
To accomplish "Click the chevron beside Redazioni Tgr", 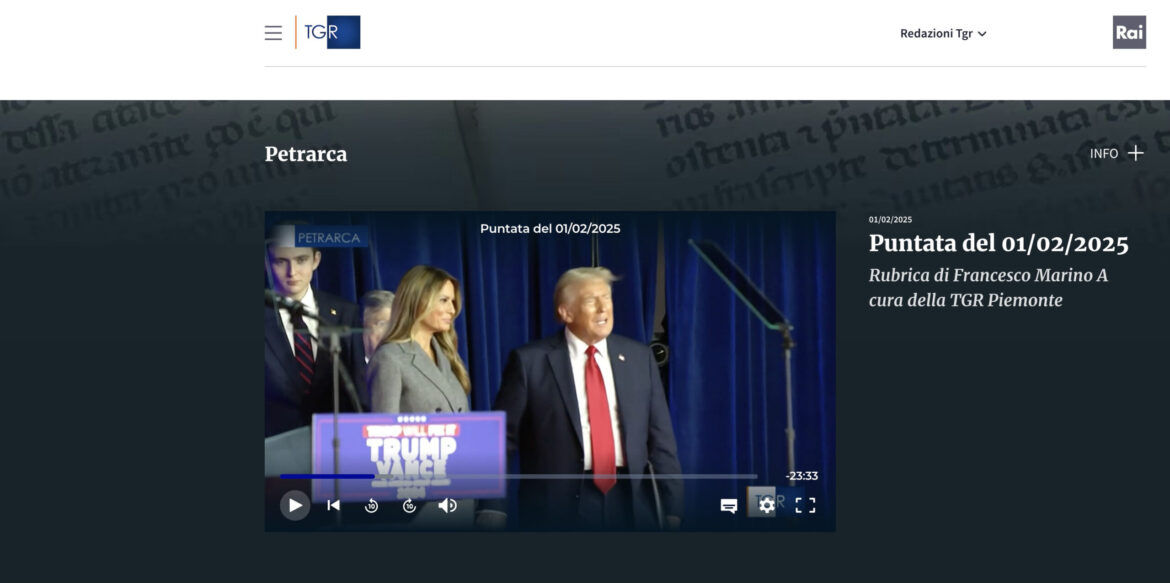I will 982,34.
